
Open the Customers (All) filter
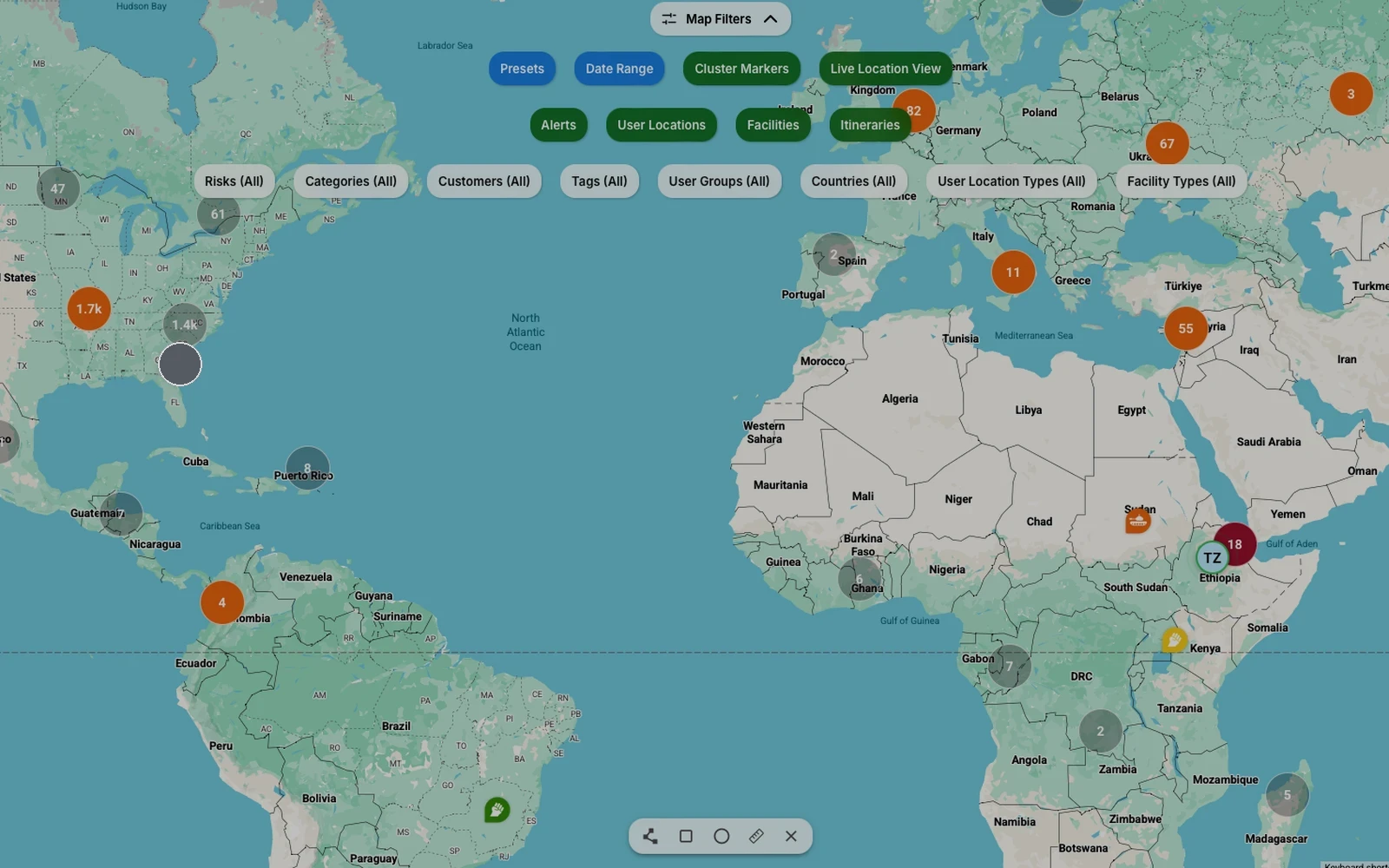point(484,181)
